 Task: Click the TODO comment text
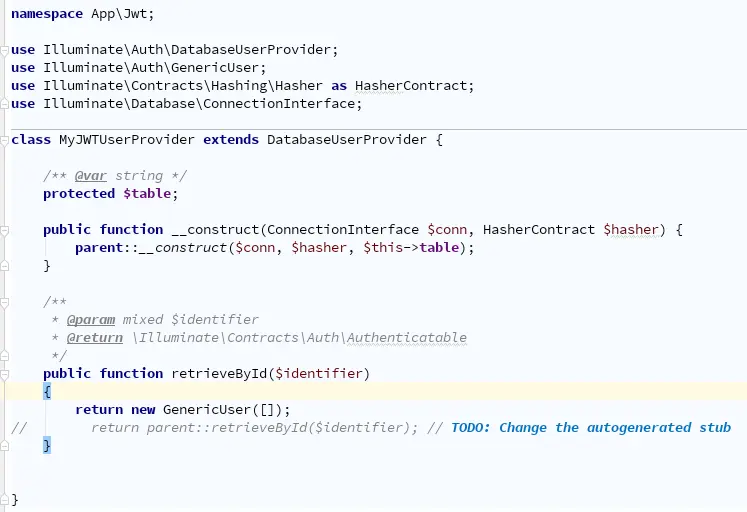coord(590,427)
